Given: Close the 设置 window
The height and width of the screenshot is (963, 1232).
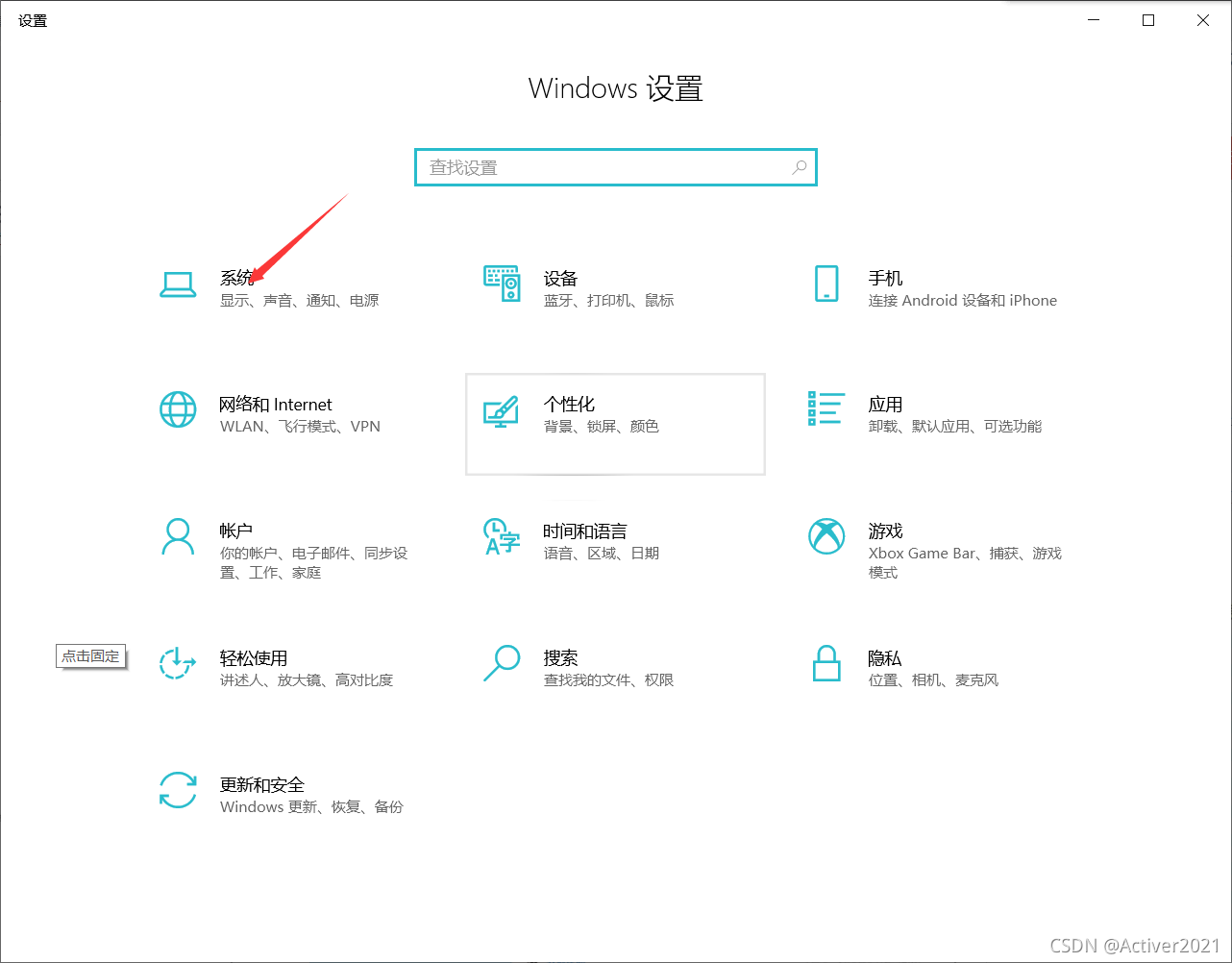Looking at the screenshot, I should tap(1203, 20).
